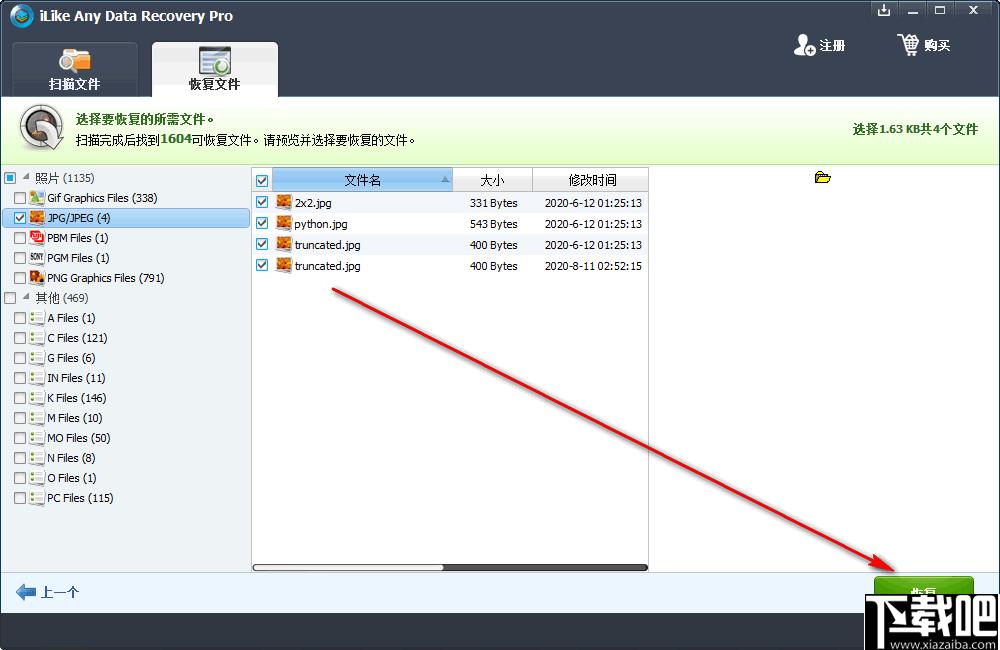Viewport: 1000px width, 650px height.
Task: Collapse the 其他 (469) tree node
Action: 26,297
